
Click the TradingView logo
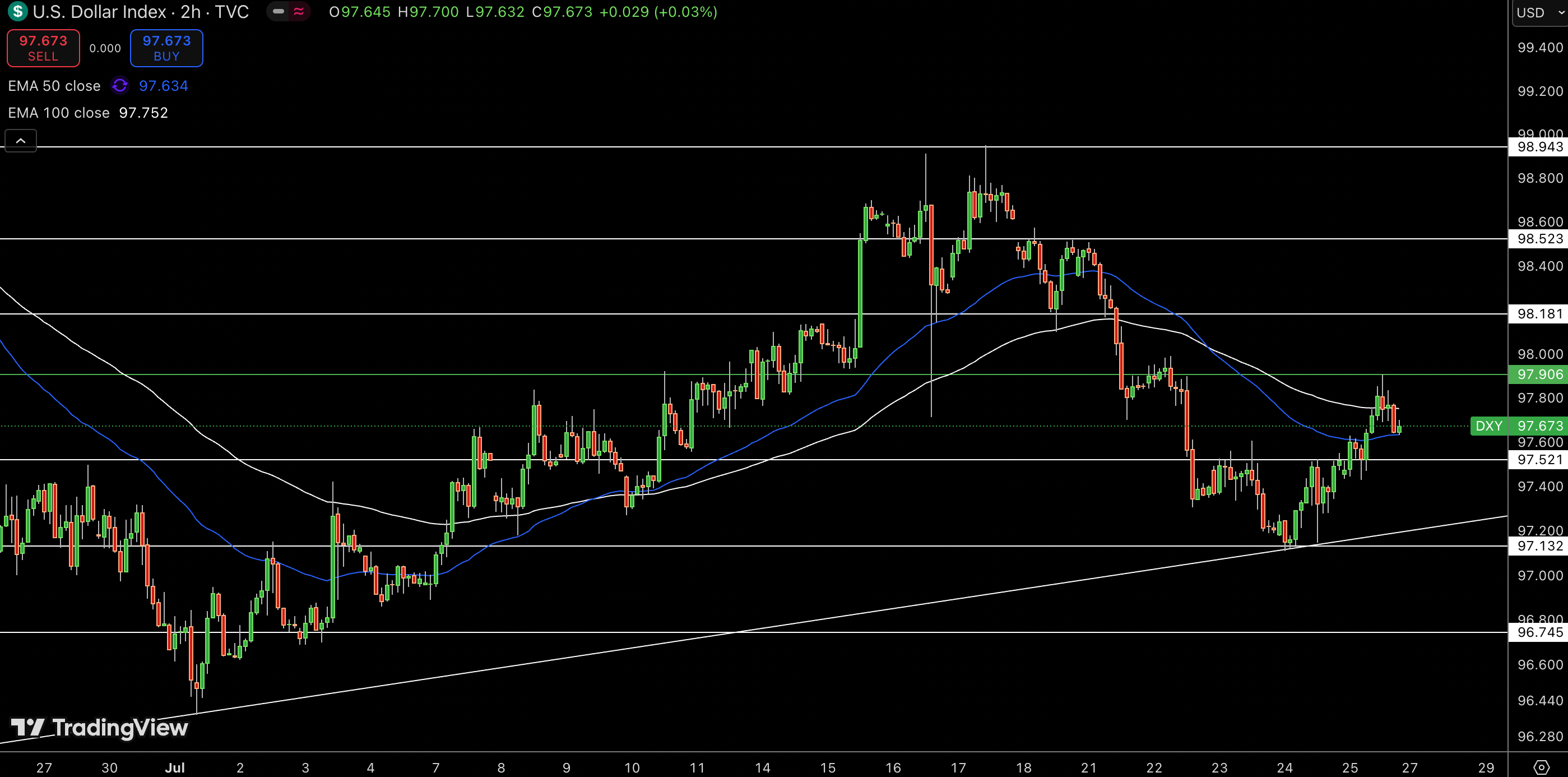point(100,727)
